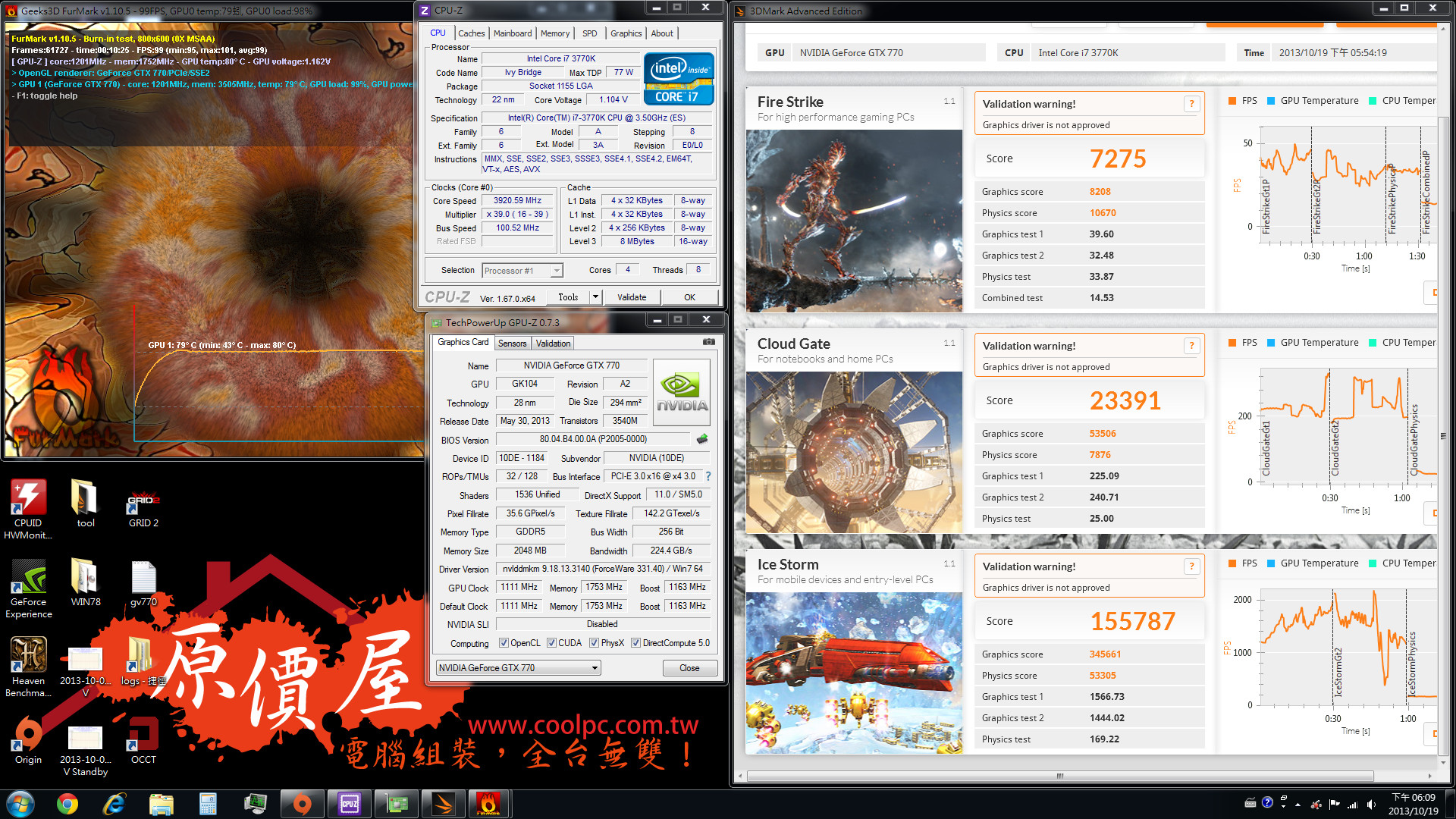Toggle the OpenCL checkbox

pos(504,643)
